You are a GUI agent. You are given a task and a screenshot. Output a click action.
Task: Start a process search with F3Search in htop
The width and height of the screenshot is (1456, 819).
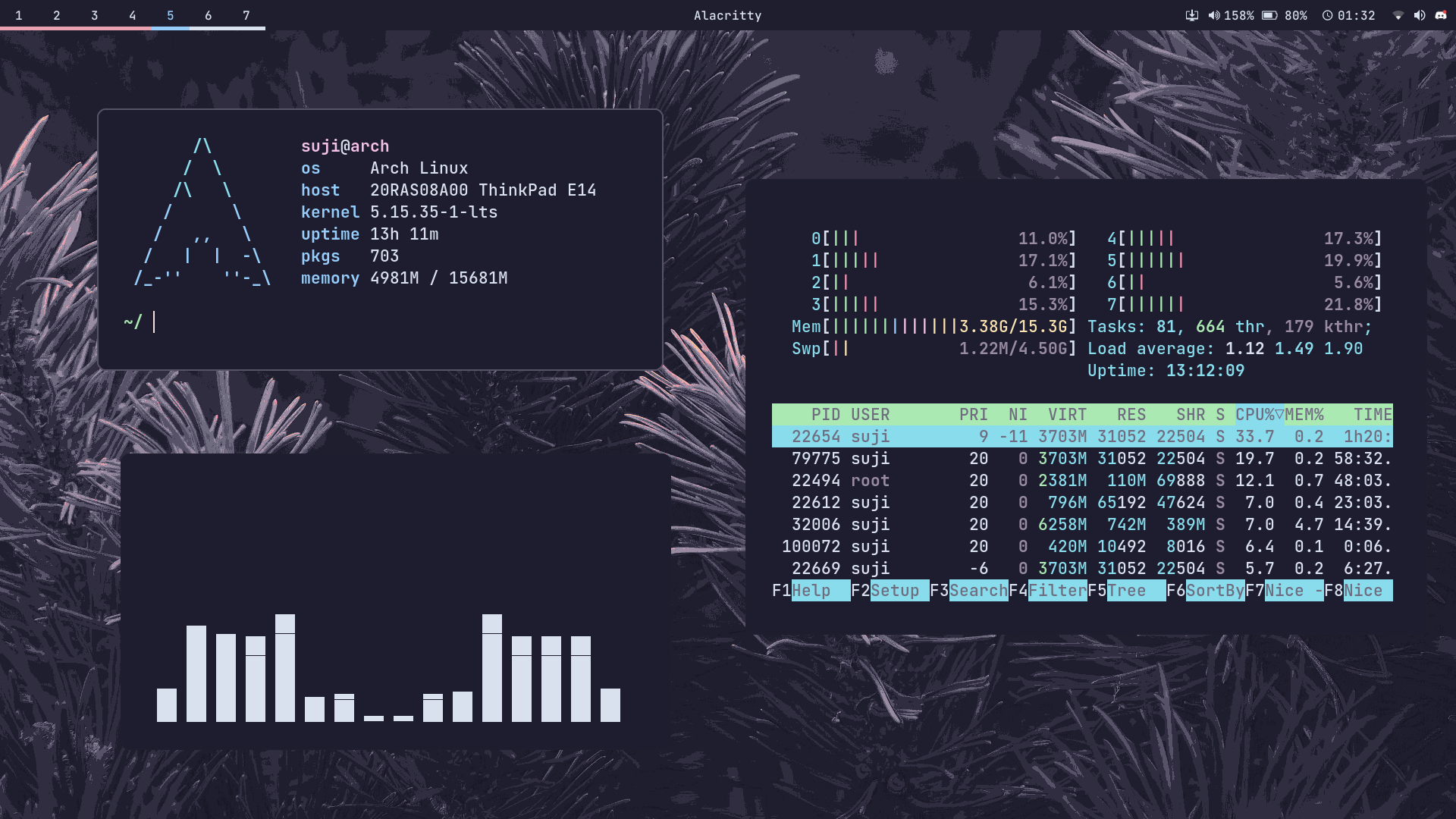click(x=978, y=590)
